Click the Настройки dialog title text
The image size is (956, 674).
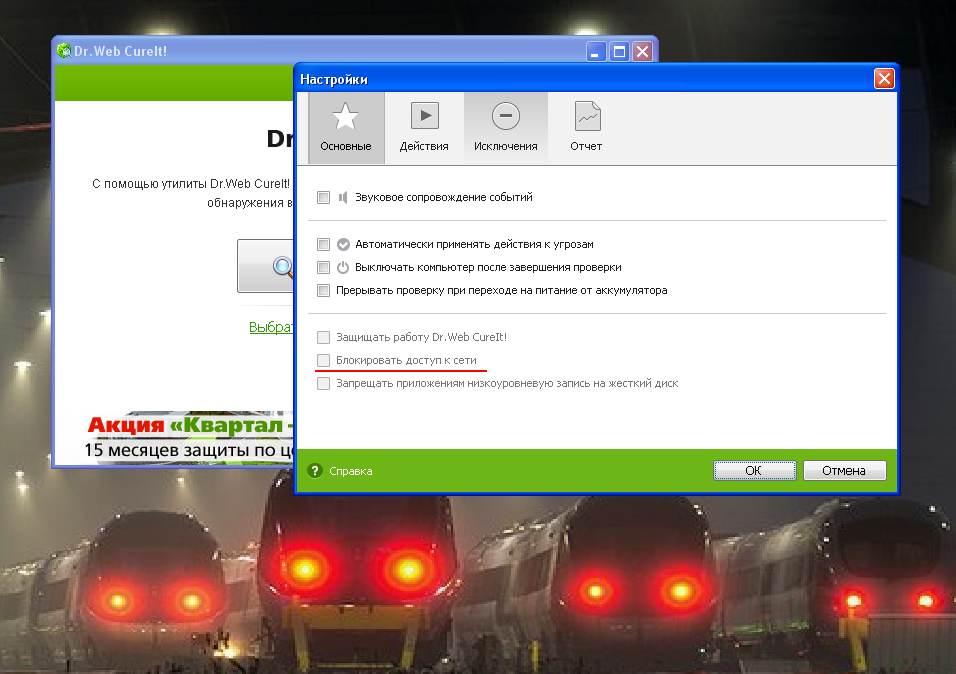[334, 79]
